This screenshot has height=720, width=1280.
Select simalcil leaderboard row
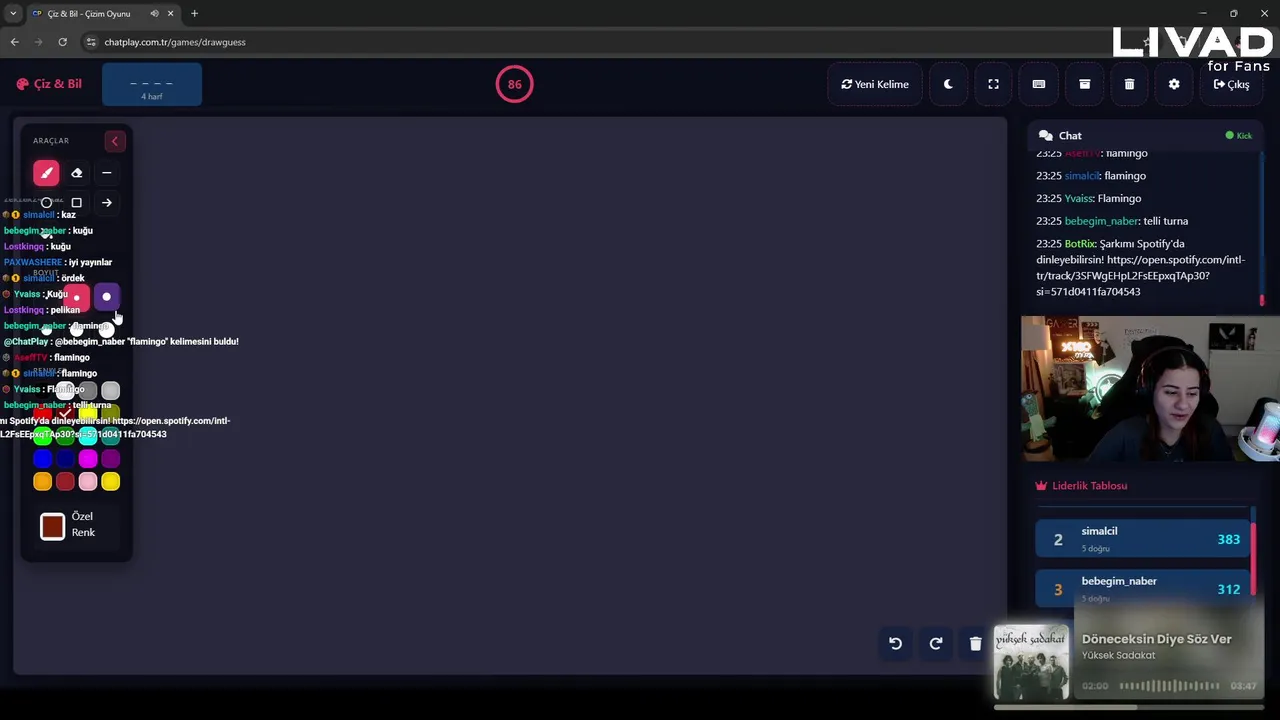[x=1142, y=540]
